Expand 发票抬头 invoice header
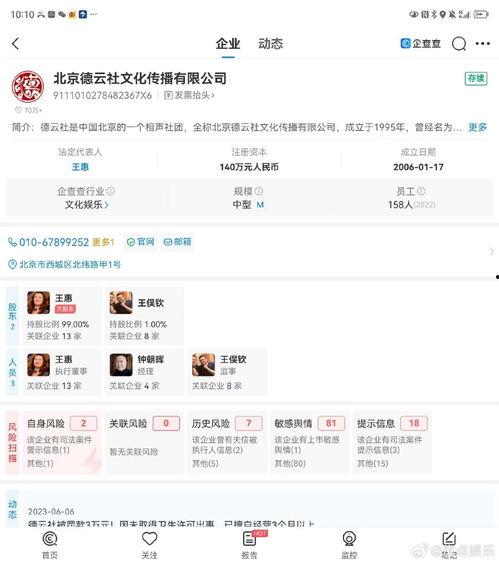 pyautogui.click(x=189, y=95)
